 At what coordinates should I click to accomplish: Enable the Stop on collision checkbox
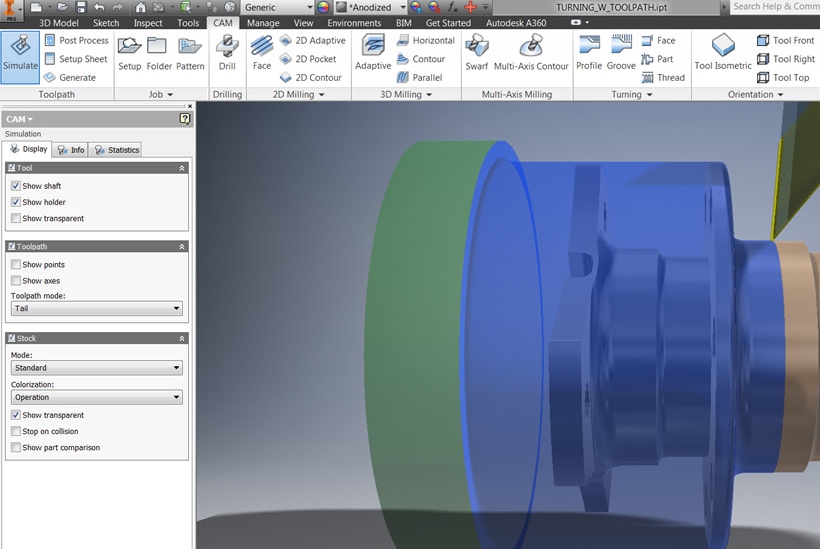point(16,431)
